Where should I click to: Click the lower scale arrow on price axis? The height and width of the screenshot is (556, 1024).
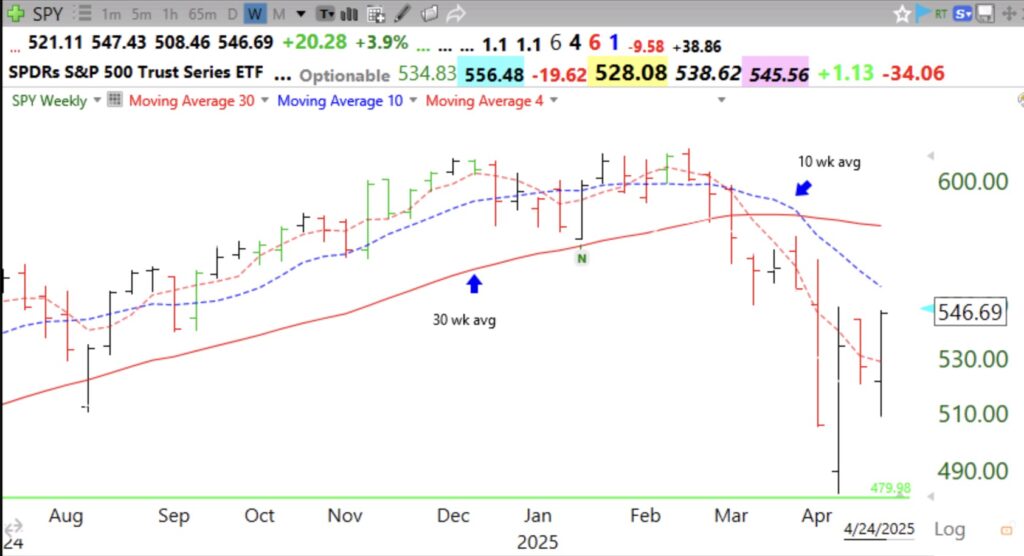931,497
